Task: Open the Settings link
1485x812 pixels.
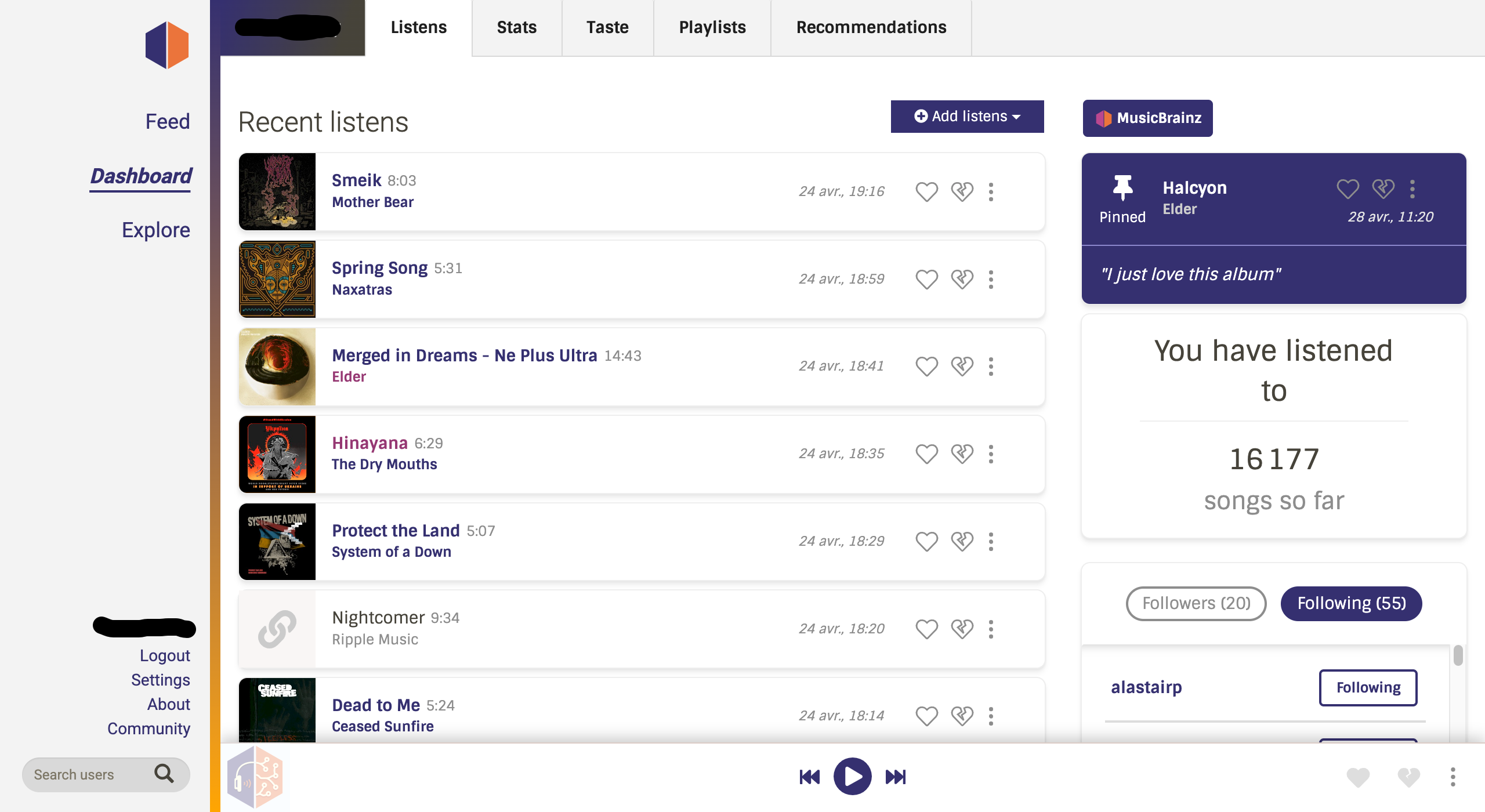Action: pos(160,679)
